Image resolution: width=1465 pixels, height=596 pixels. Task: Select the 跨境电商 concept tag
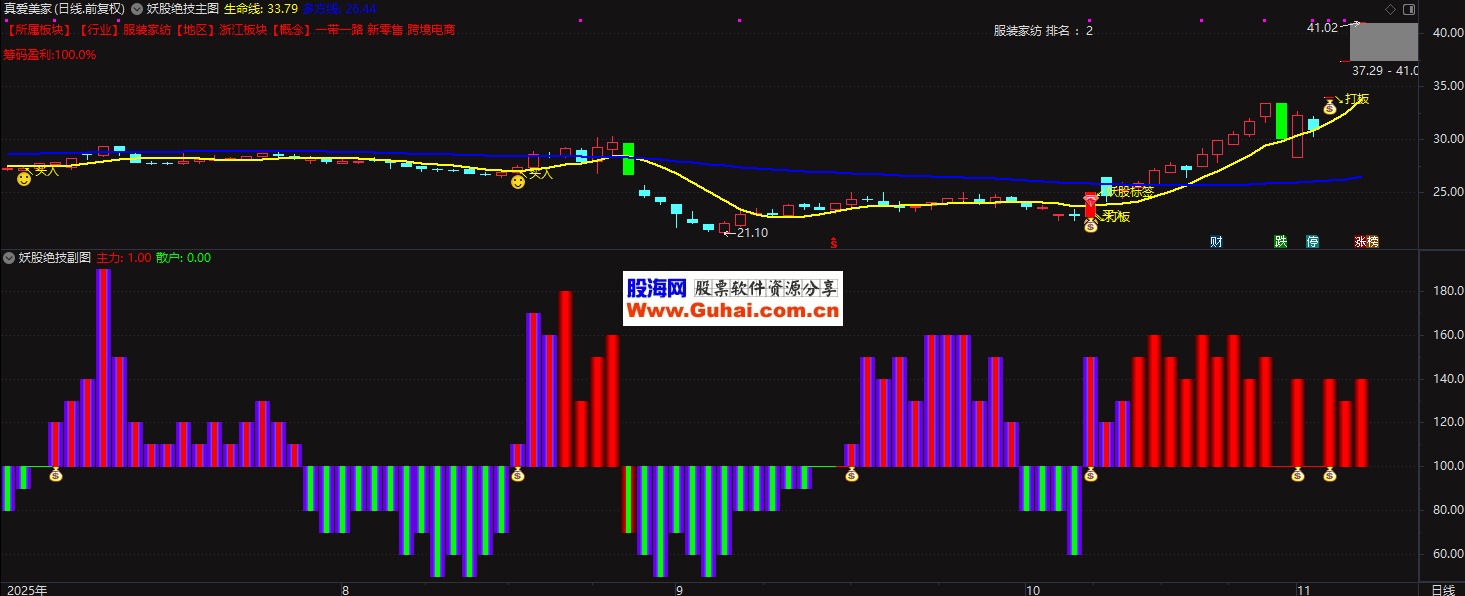431,30
